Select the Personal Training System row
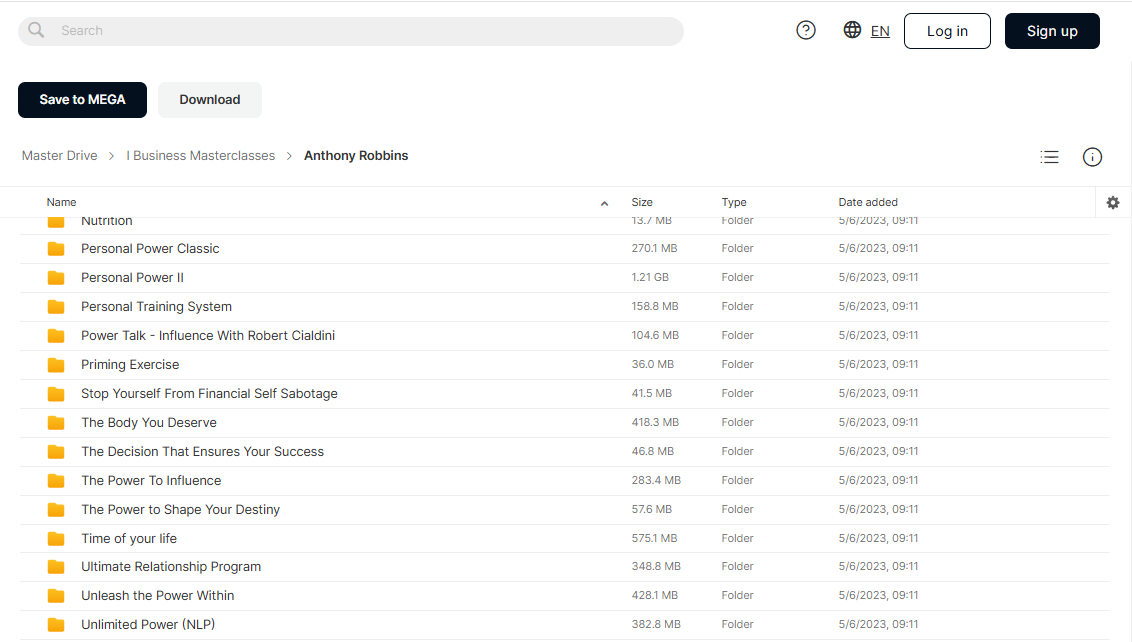The image size is (1132, 642). click(564, 307)
